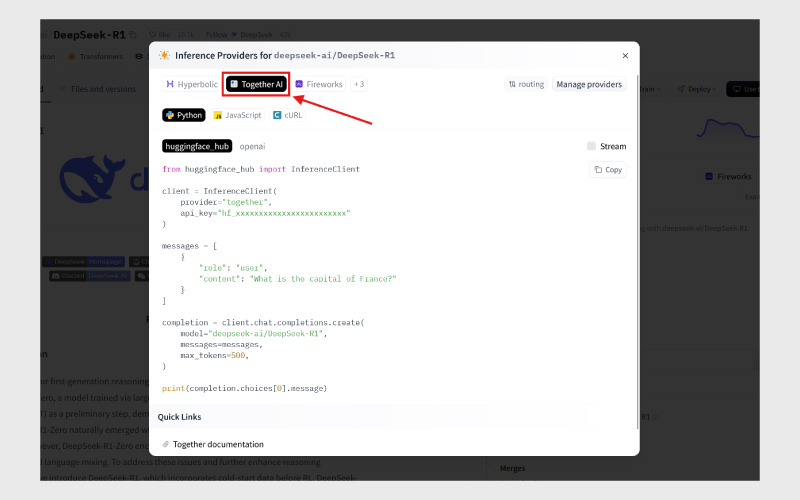Switch to the openai client option
Screen dimensions: 800x500
pyautogui.click(x=252, y=146)
